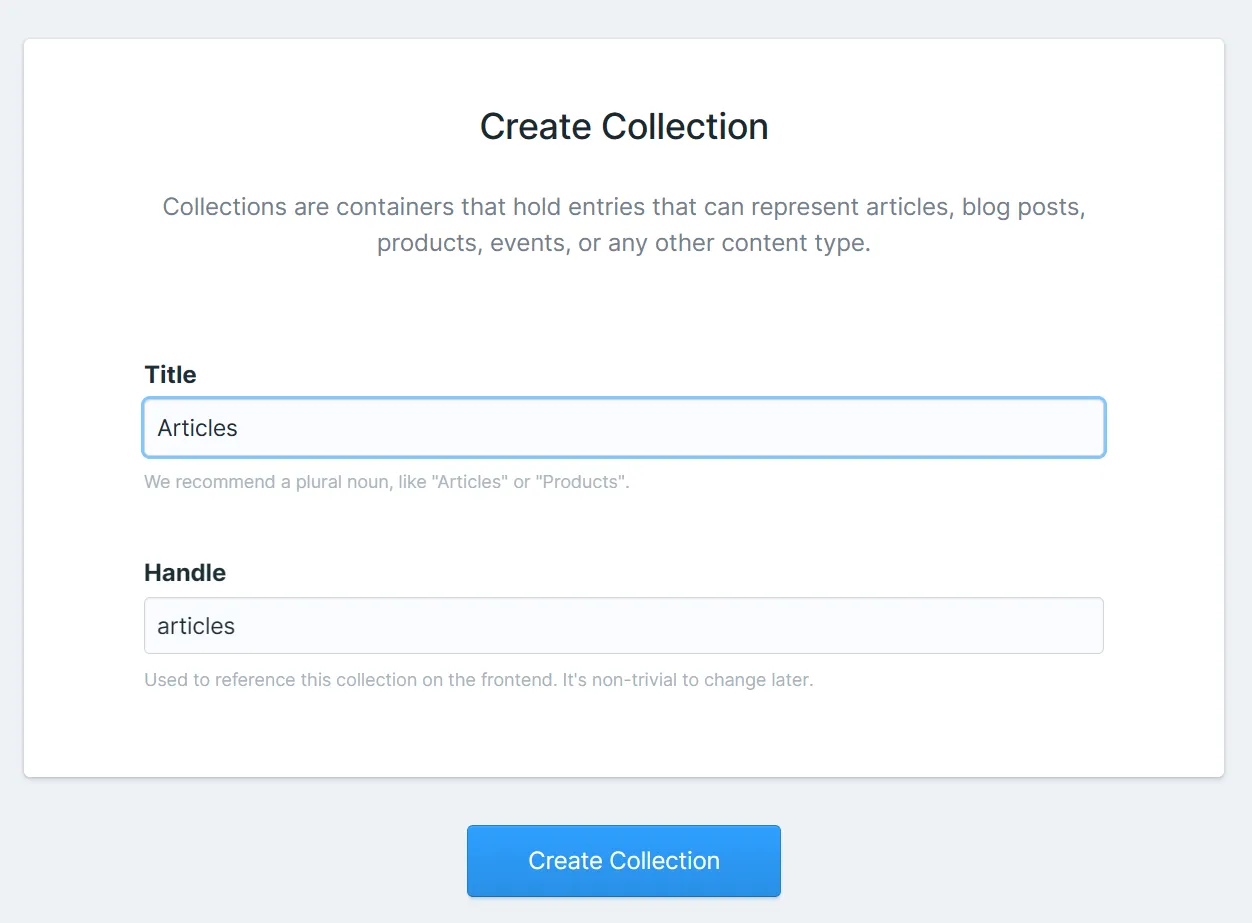
Task: Click the Create Collection page heading
Action: 624,127
